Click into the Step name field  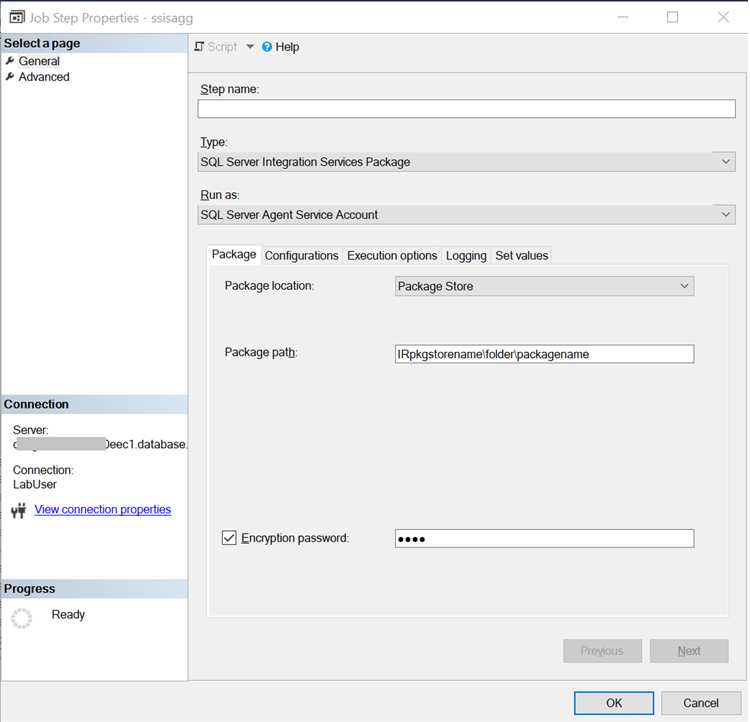(466, 109)
